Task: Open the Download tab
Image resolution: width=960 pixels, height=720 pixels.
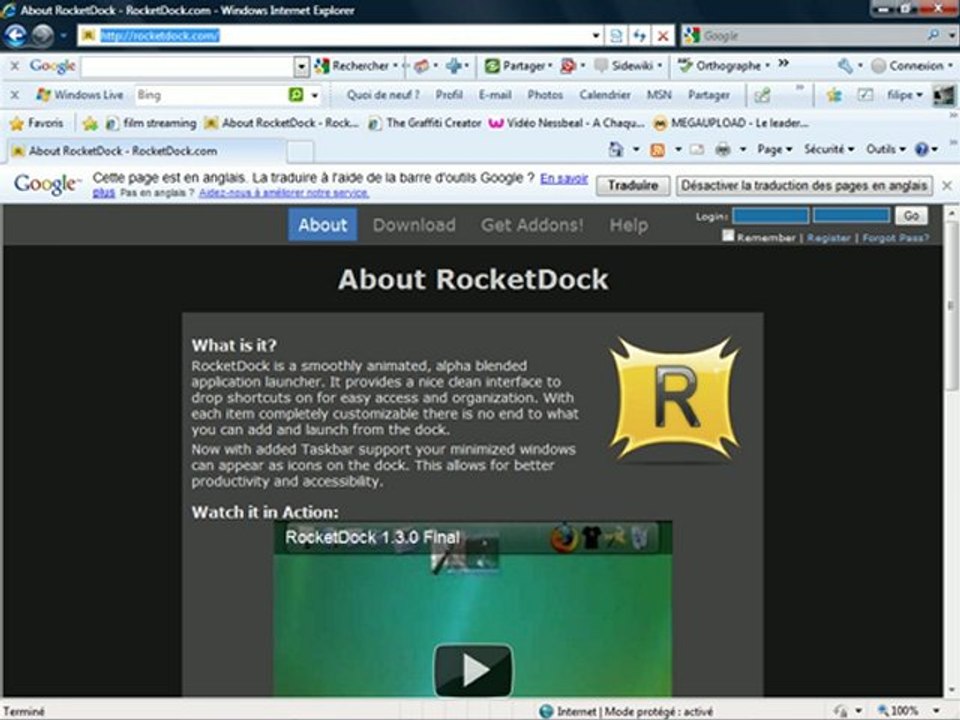Action: click(x=414, y=225)
